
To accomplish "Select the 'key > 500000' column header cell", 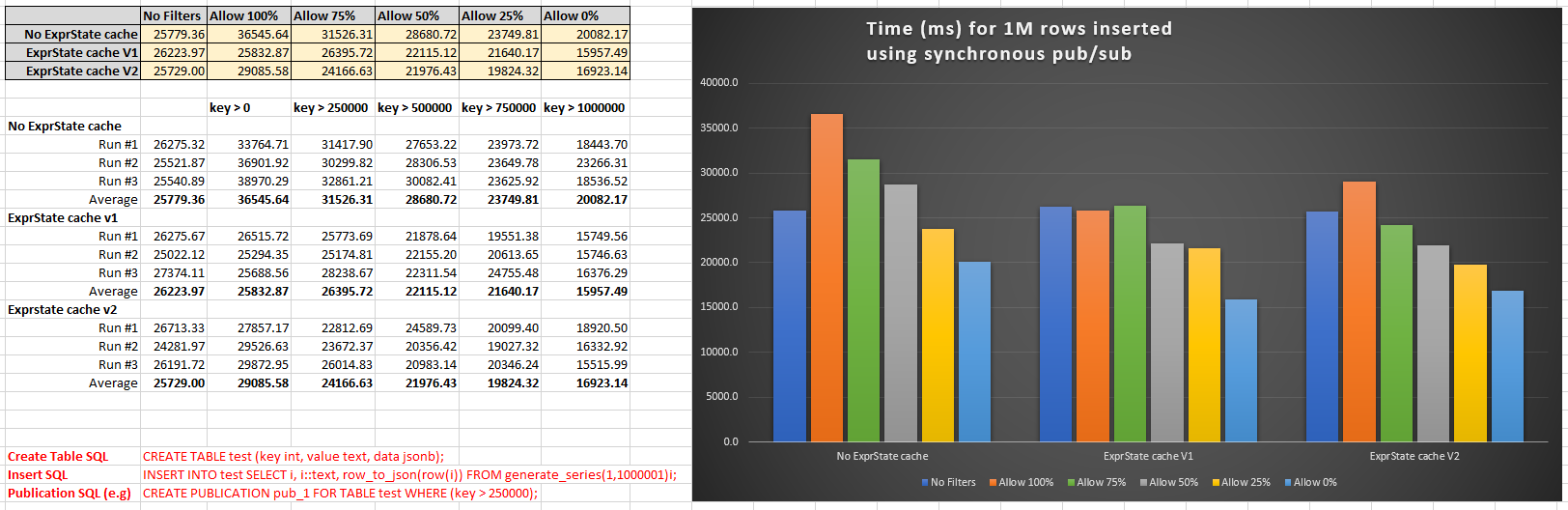I will (x=414, y=108).
